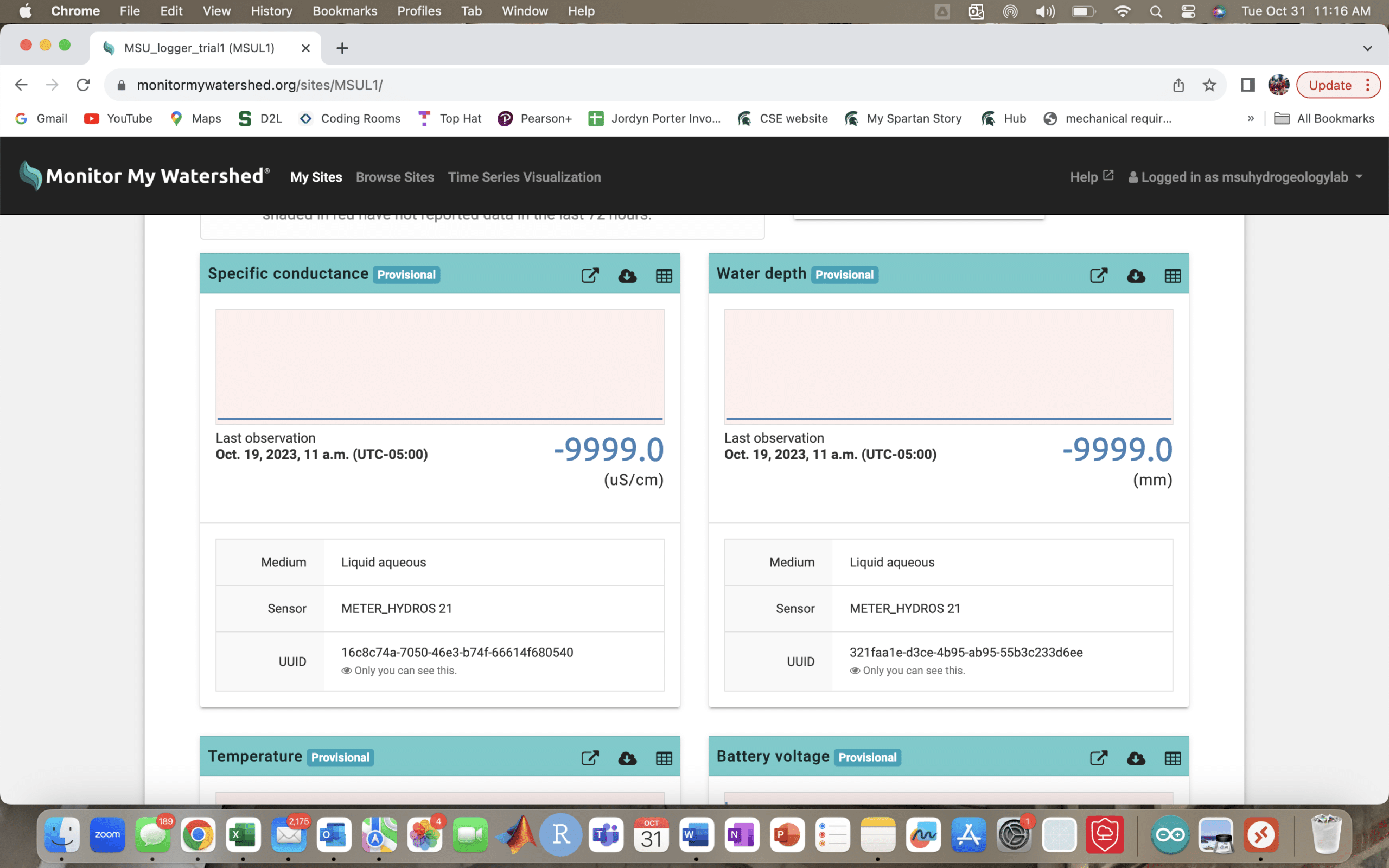Show Temperature data table grid icon
1389x868 pixels.
tap(664, 758)
